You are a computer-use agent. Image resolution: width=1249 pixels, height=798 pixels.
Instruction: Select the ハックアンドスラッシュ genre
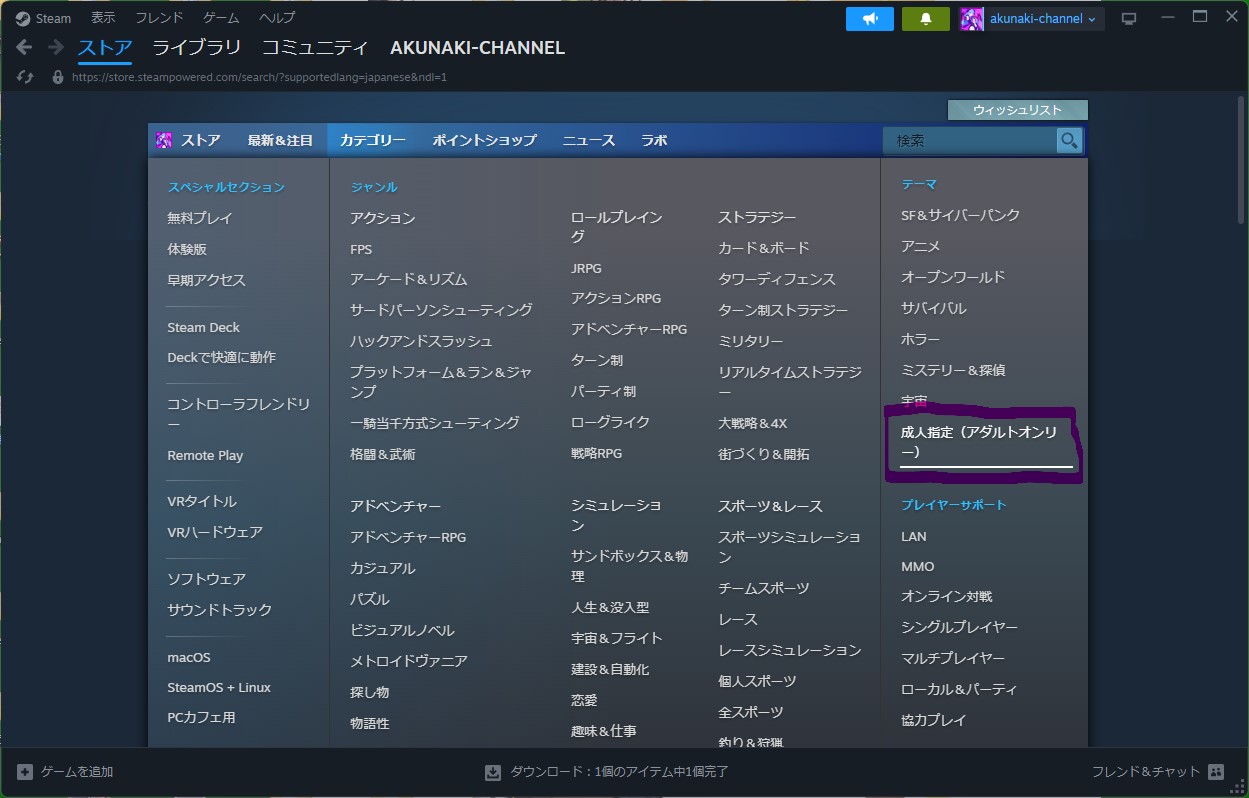click(421, 341)
